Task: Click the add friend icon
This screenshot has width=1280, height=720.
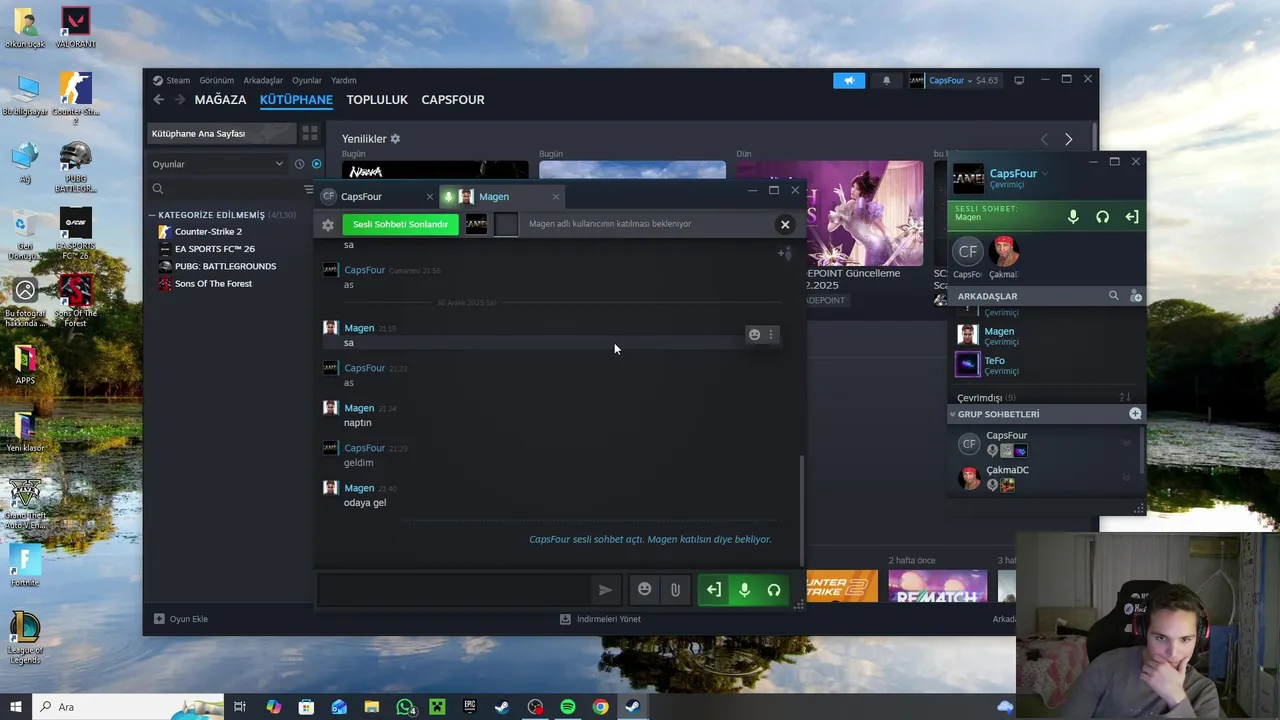Action: (x=1135, y=296)
